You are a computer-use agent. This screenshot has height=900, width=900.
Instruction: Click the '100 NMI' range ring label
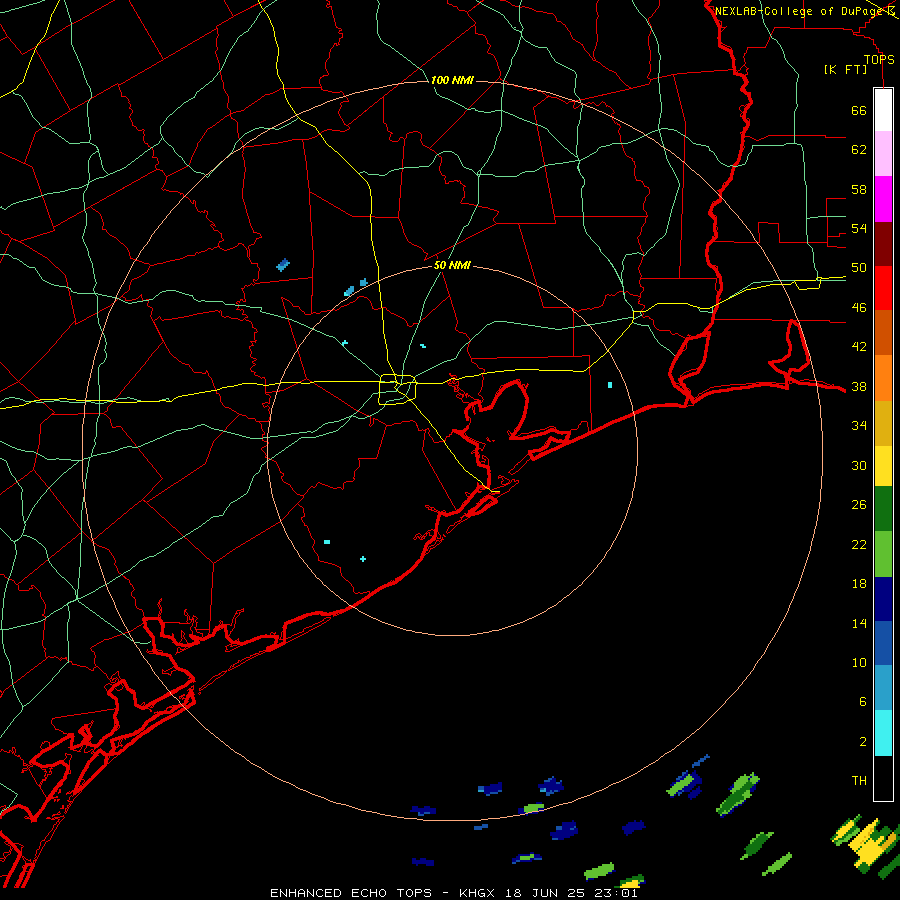pyautogui.click(x=452, y=80)
